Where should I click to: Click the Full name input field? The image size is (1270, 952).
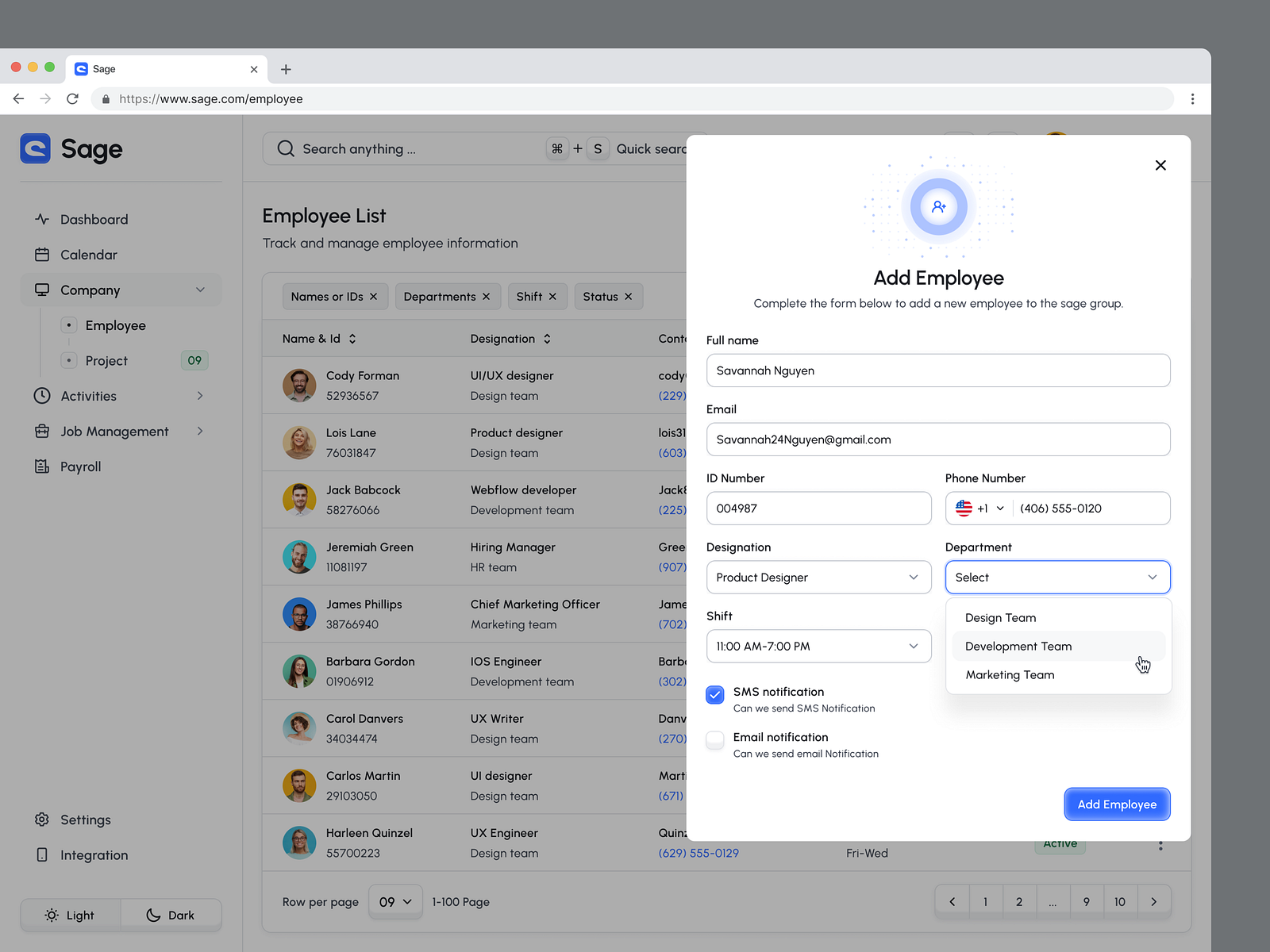(x=937, y=370)
